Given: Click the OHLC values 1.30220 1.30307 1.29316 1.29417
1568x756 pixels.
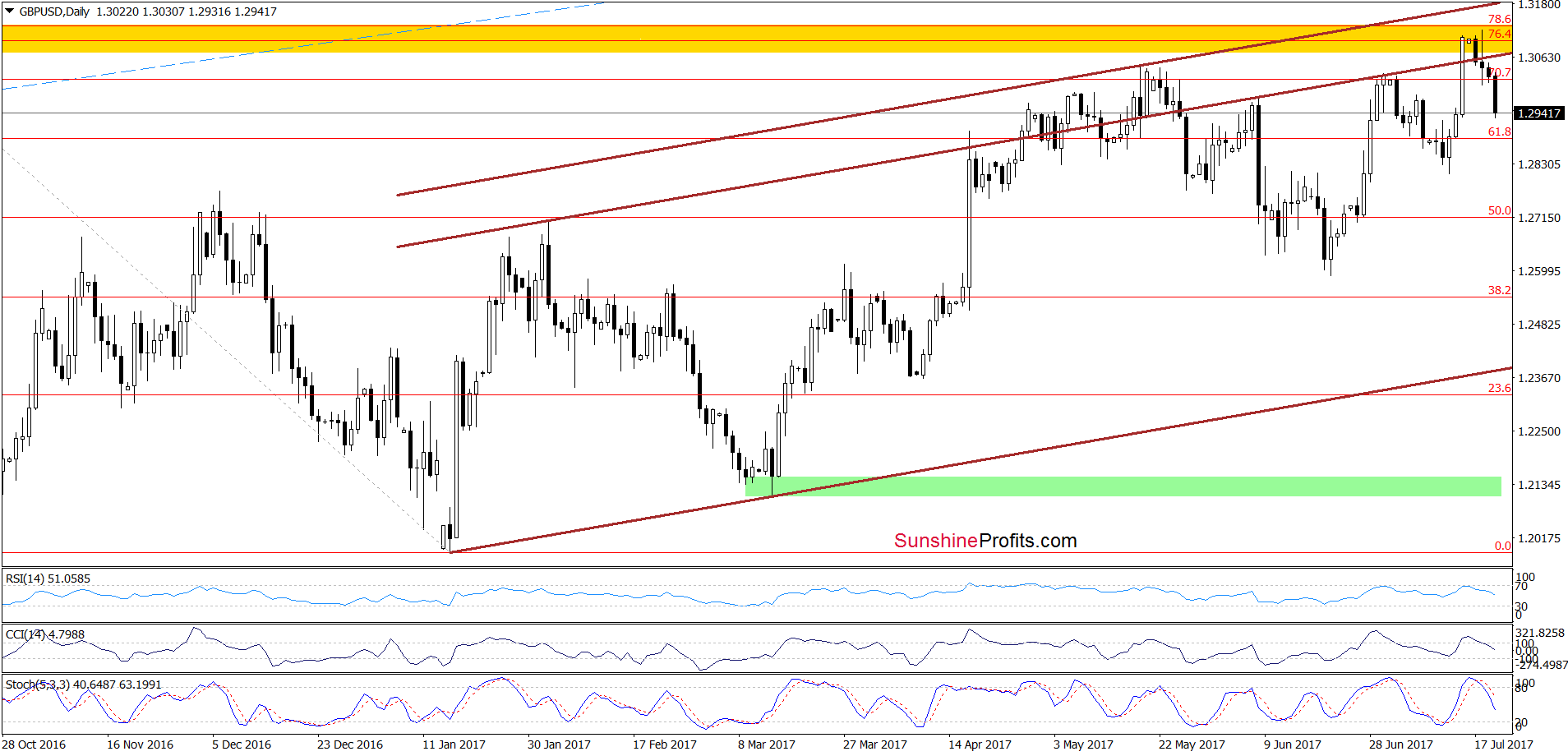Looking at the screenshot, I should (x=187, y=12).
